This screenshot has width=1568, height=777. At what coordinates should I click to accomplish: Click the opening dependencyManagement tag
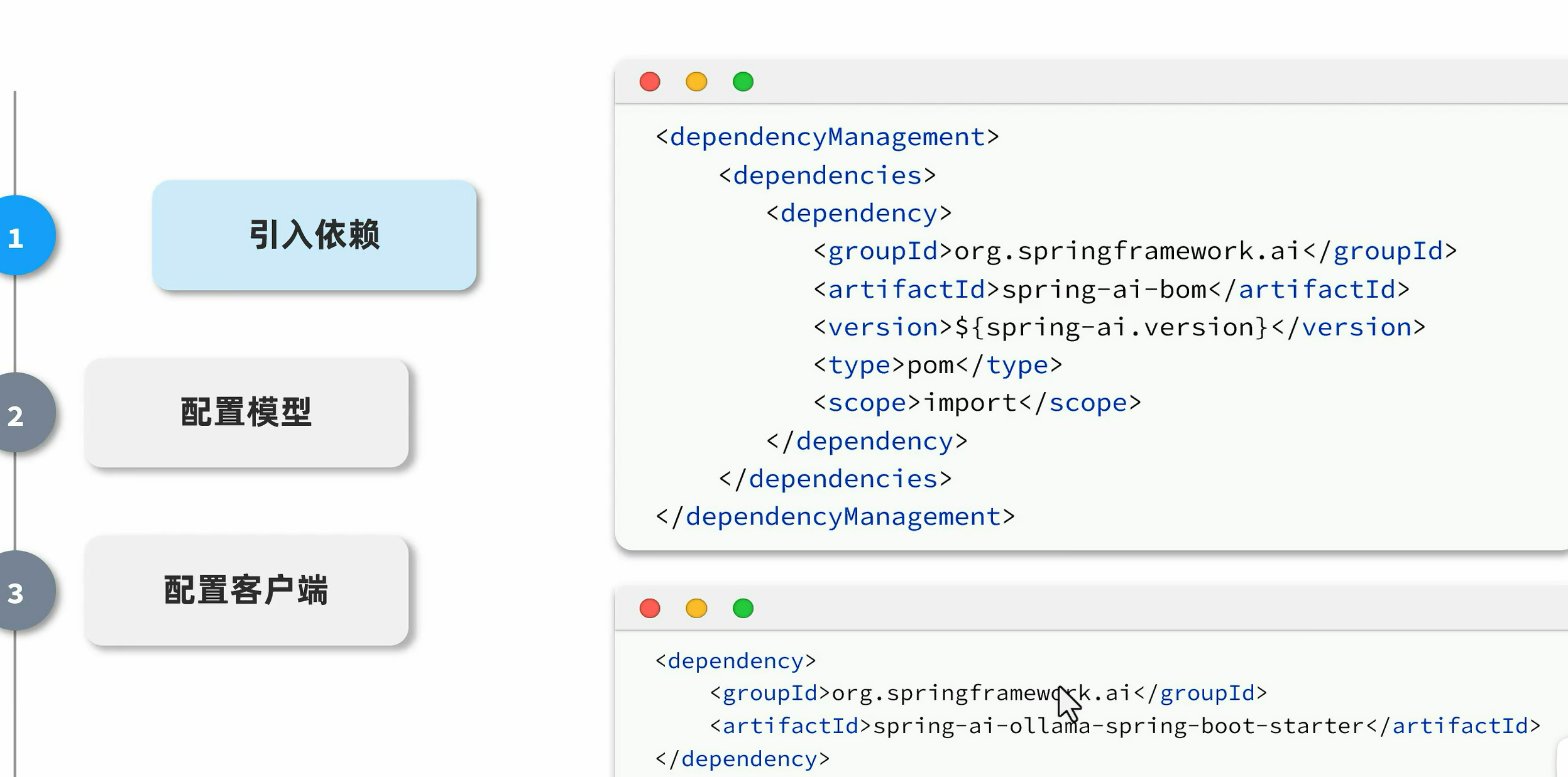[x=827, y=137]
